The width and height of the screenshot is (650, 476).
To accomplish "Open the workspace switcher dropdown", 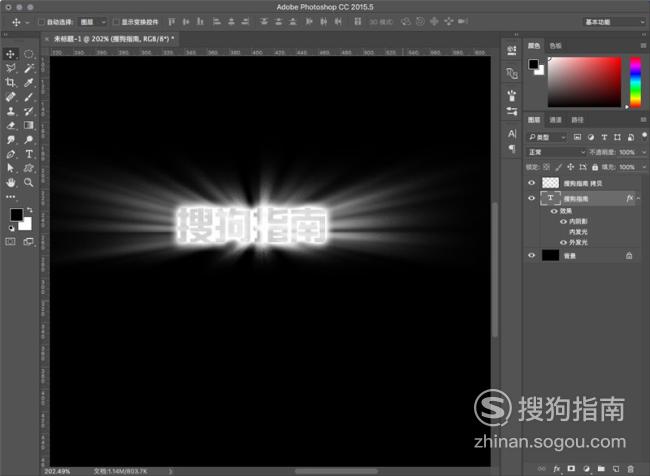I will point(614,22).
